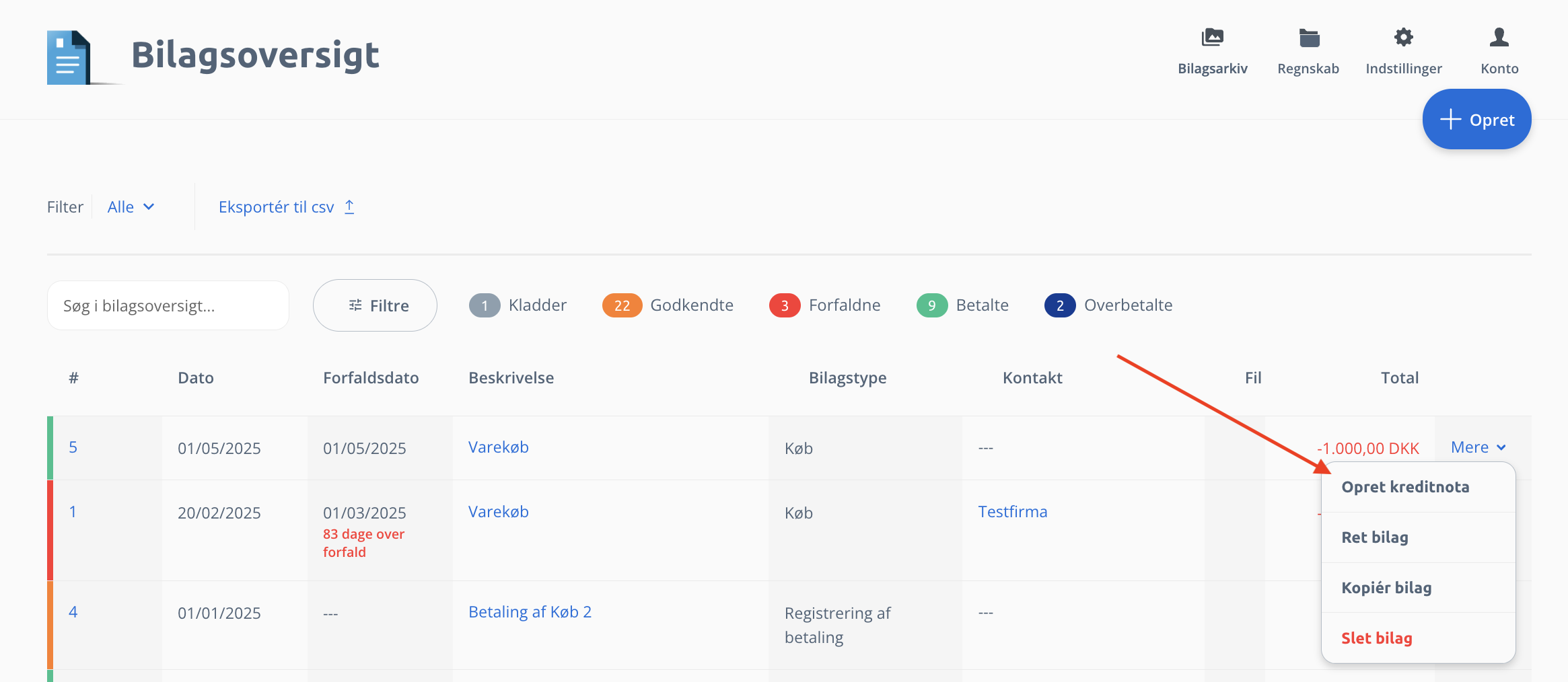Click the Søg i bilagsoversigt search field
Screen dimensions: 1568x682
[168, 306]
